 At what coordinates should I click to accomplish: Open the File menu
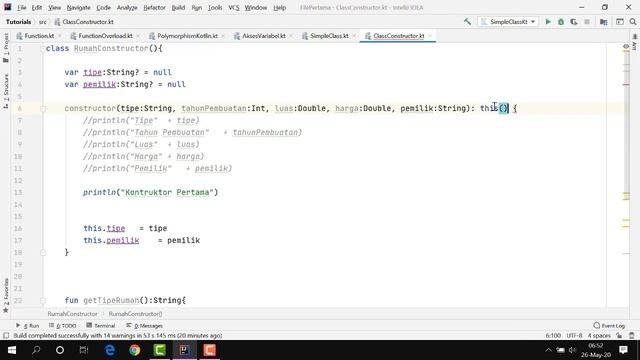click(x=22, y=7)
